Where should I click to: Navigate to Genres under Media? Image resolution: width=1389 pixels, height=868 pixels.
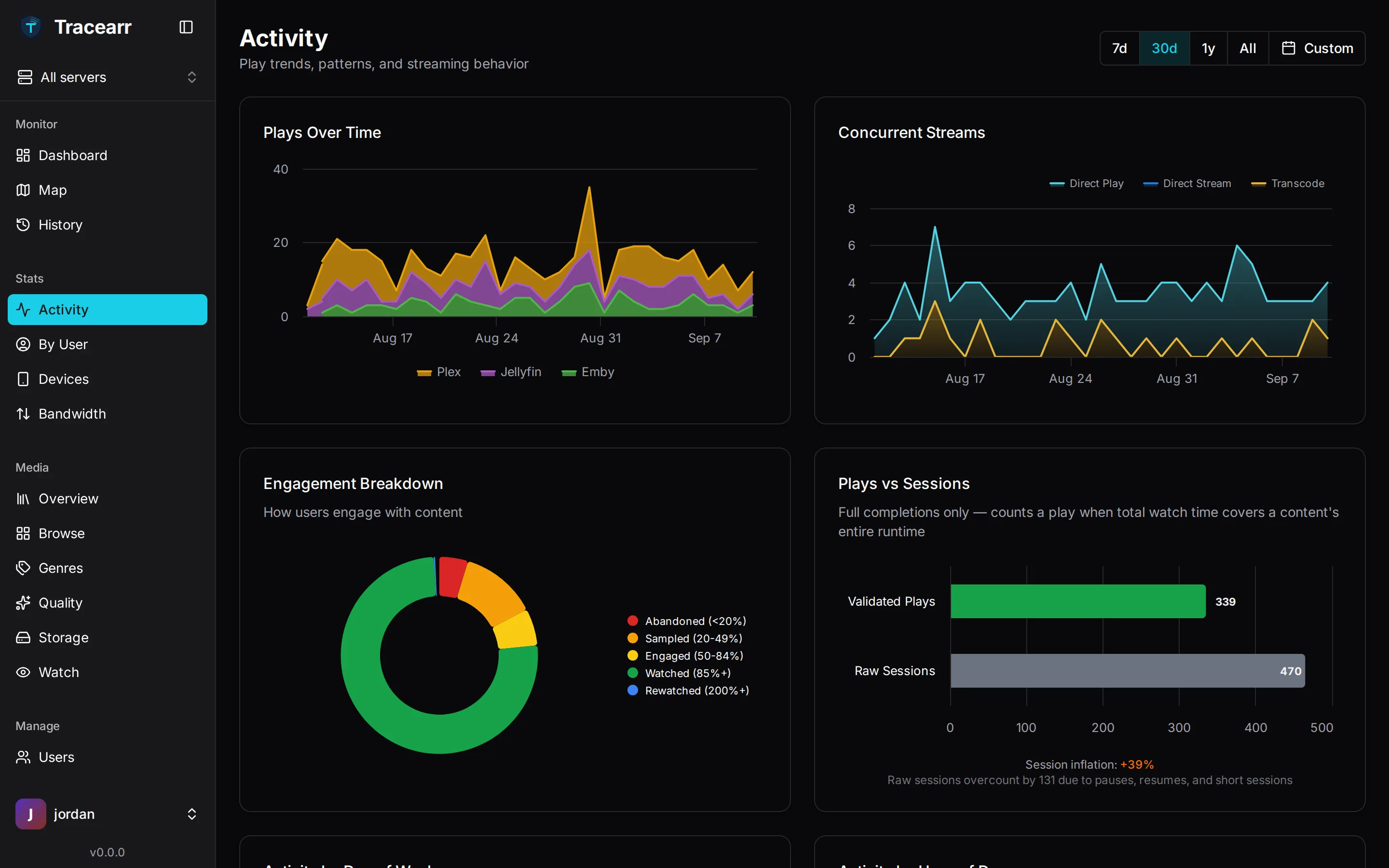click(108, 568)
